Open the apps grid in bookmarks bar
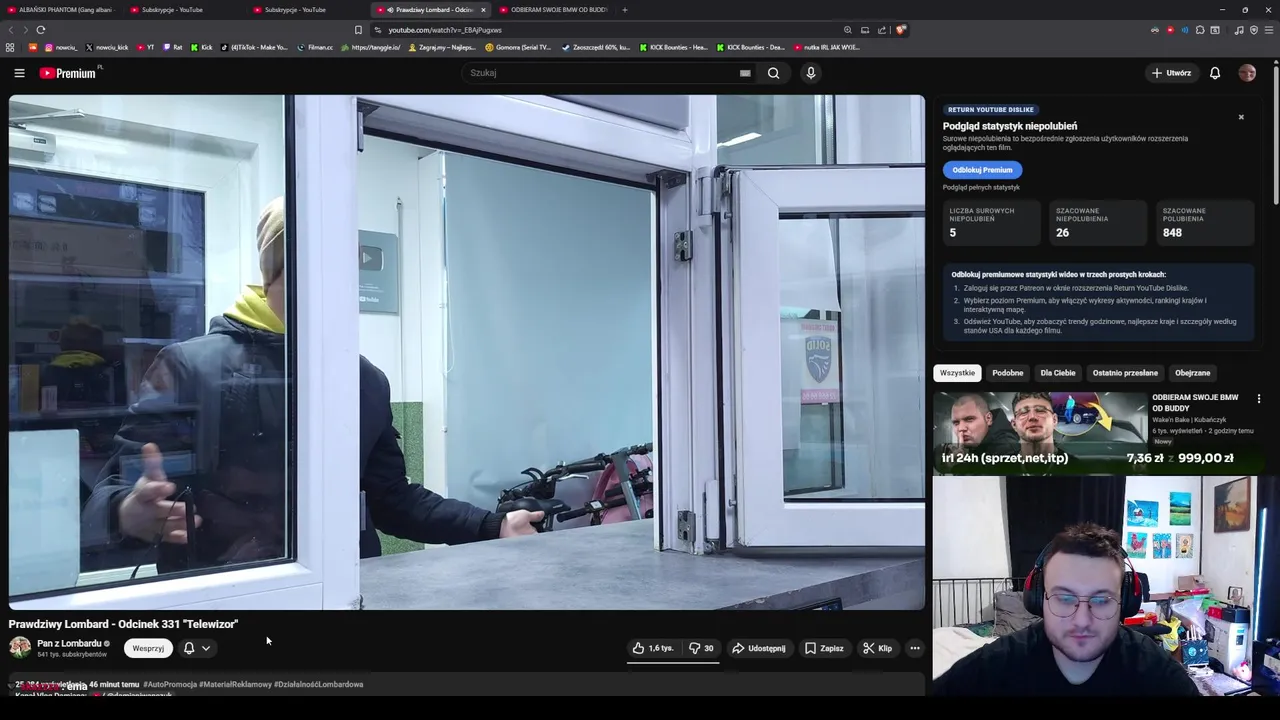The height and width of the screenshot is (720, 1280). pyautogui.click(x=10, y=47)
